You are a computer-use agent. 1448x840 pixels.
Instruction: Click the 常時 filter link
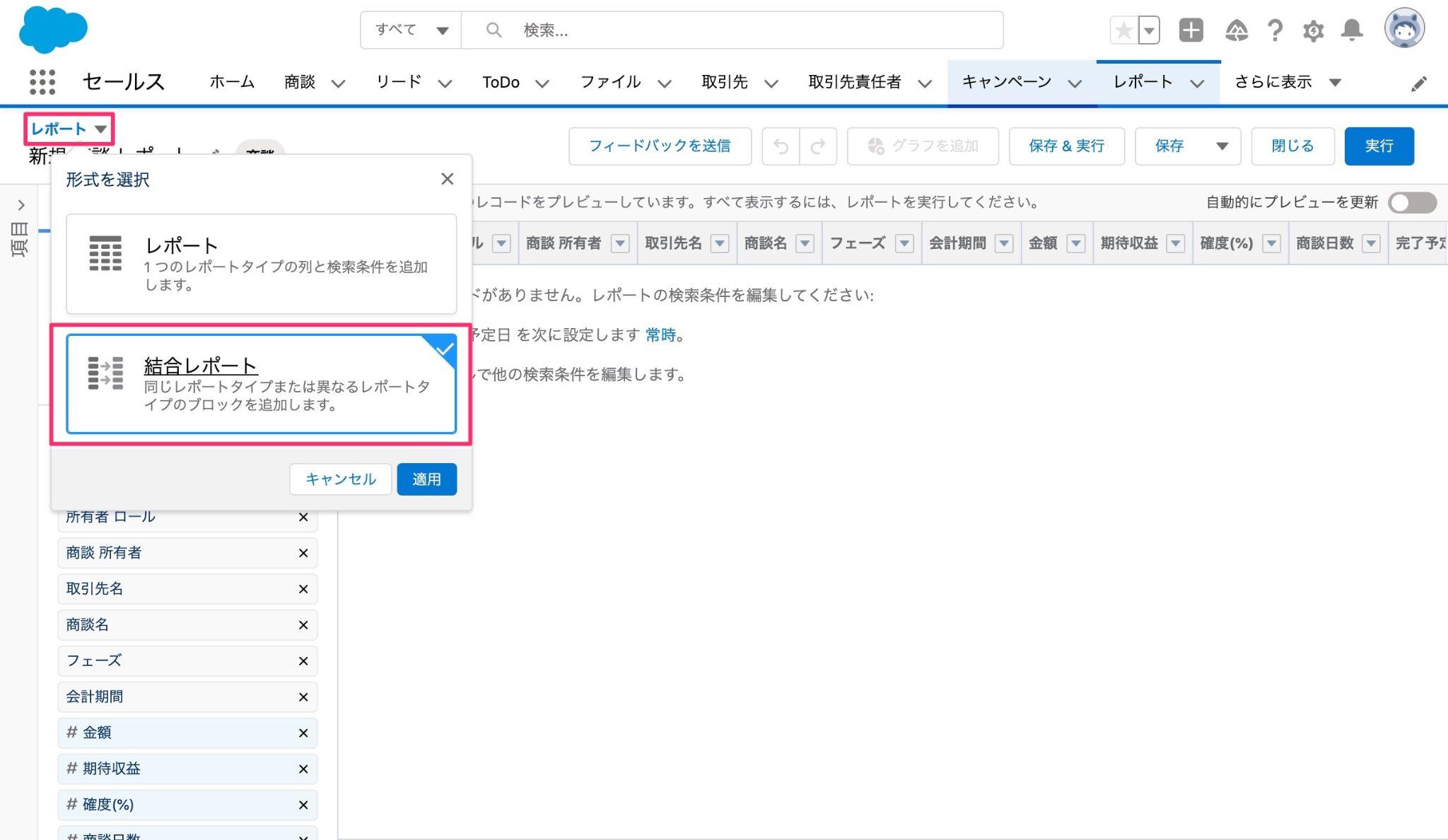click(x=660, y=335)
